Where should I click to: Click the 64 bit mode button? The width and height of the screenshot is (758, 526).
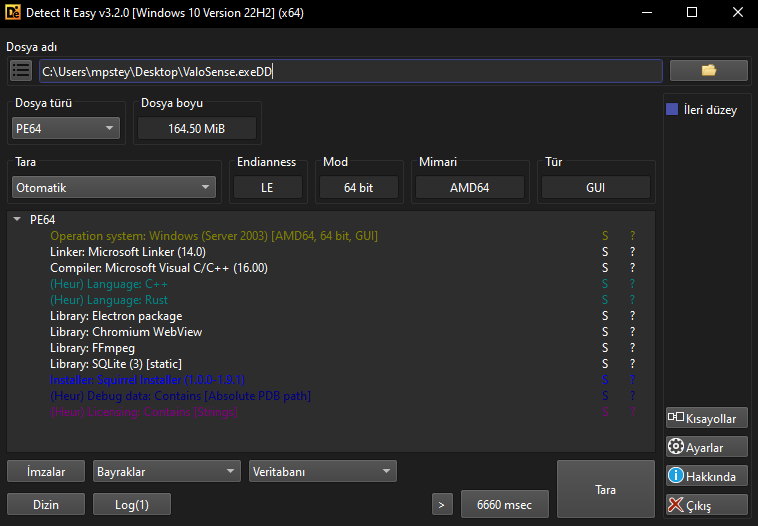[359, 188]
